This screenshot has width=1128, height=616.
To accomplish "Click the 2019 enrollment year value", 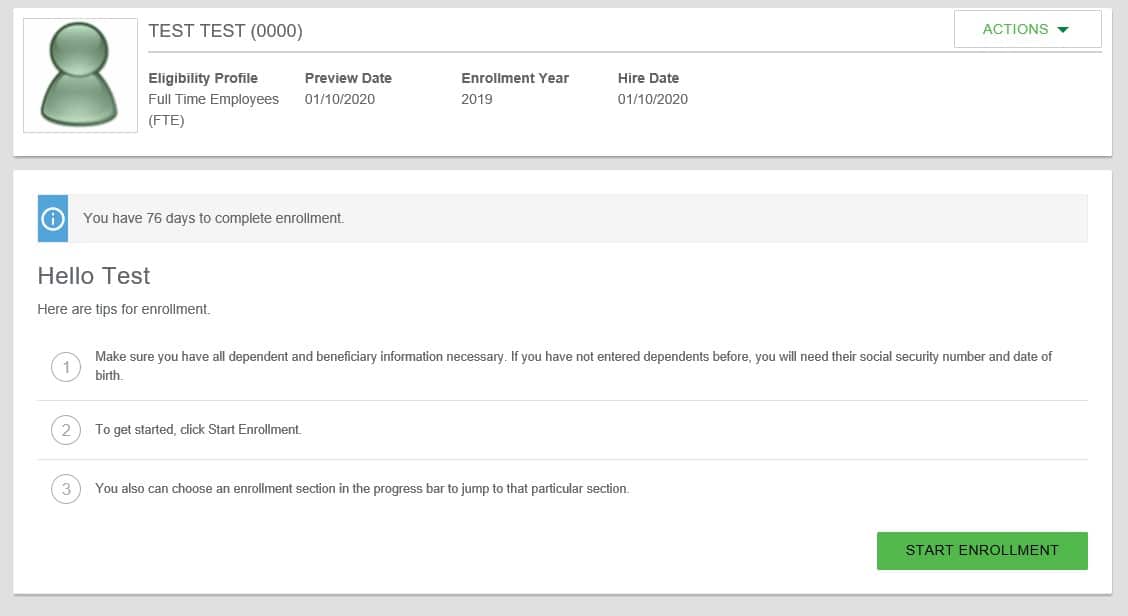I will click(x=477, y=99).
